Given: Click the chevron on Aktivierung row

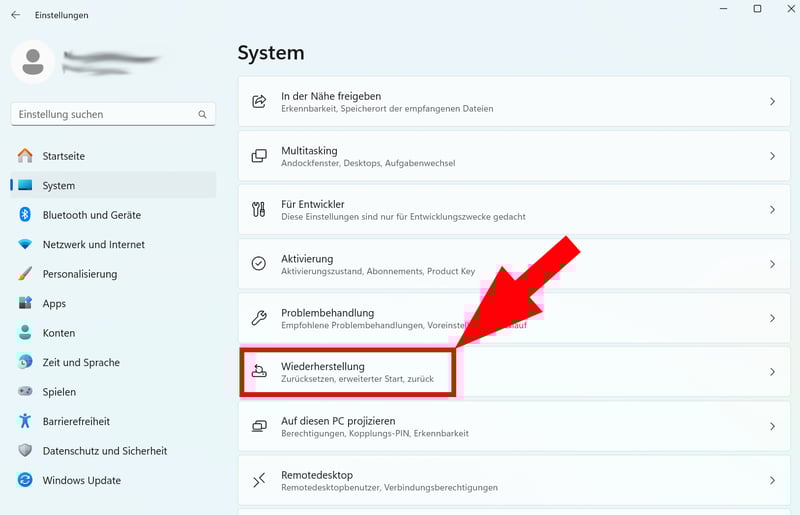Looking at the screenshot, I should (772, 264).
